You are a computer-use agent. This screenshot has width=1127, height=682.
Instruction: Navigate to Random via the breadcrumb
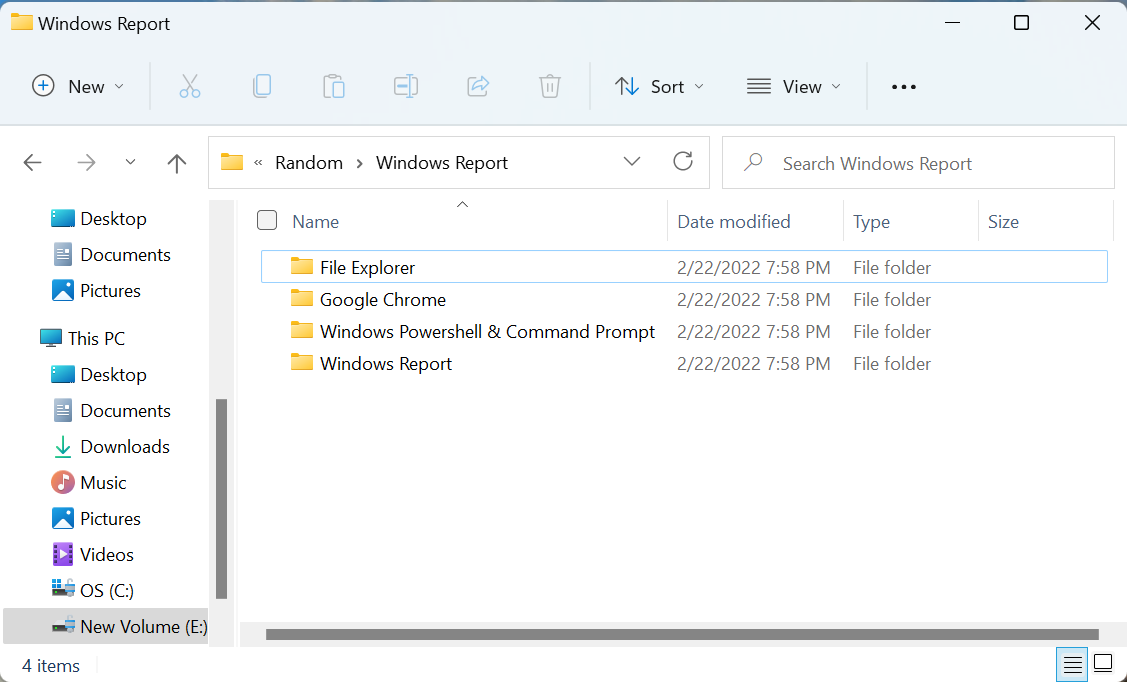coord(309,162)
